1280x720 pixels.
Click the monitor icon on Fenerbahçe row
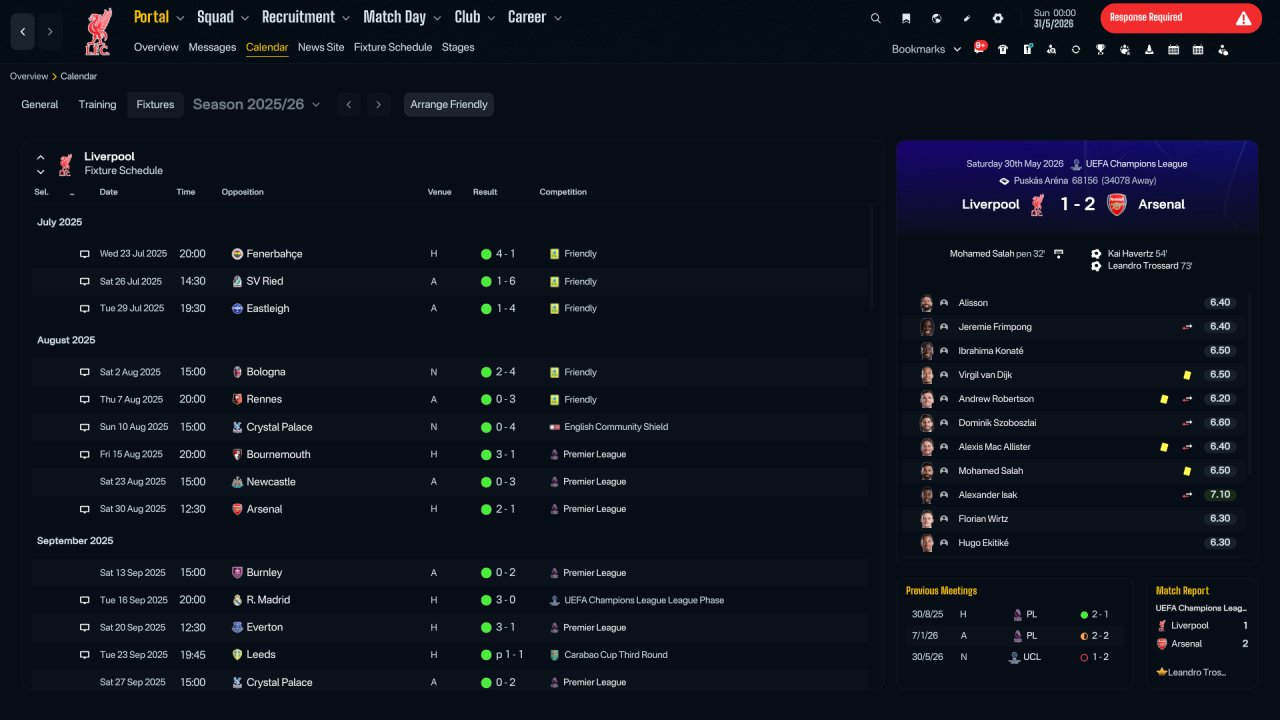pyautogui.click(x=85, y=254)
